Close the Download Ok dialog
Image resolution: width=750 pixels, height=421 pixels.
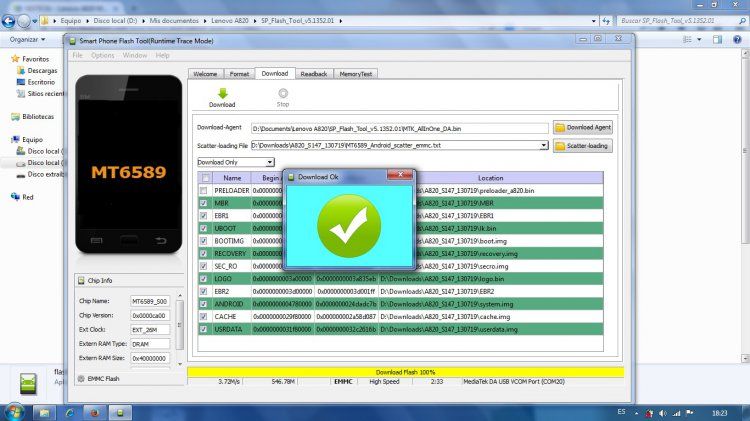coord(400,175)
